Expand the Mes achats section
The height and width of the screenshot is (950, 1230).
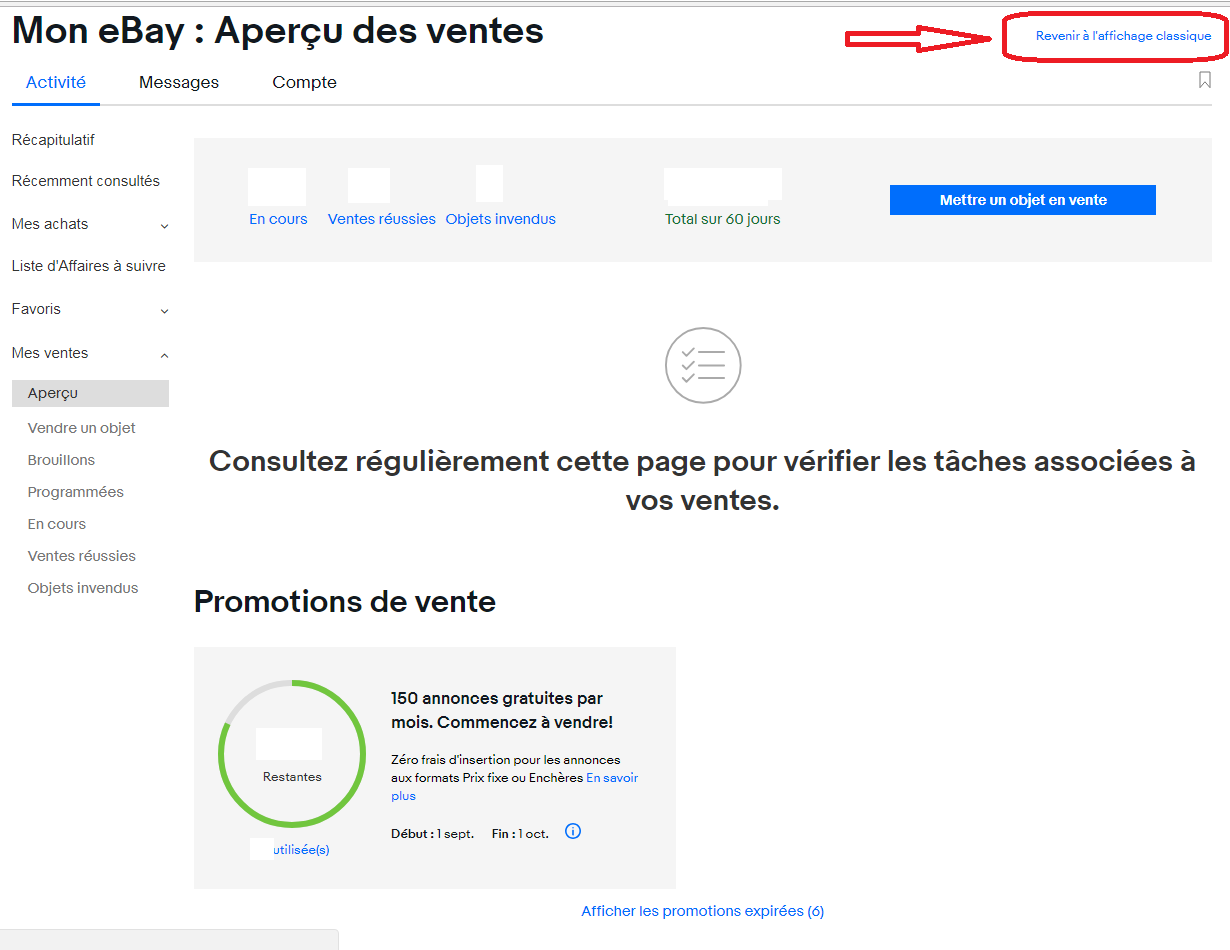164,226
